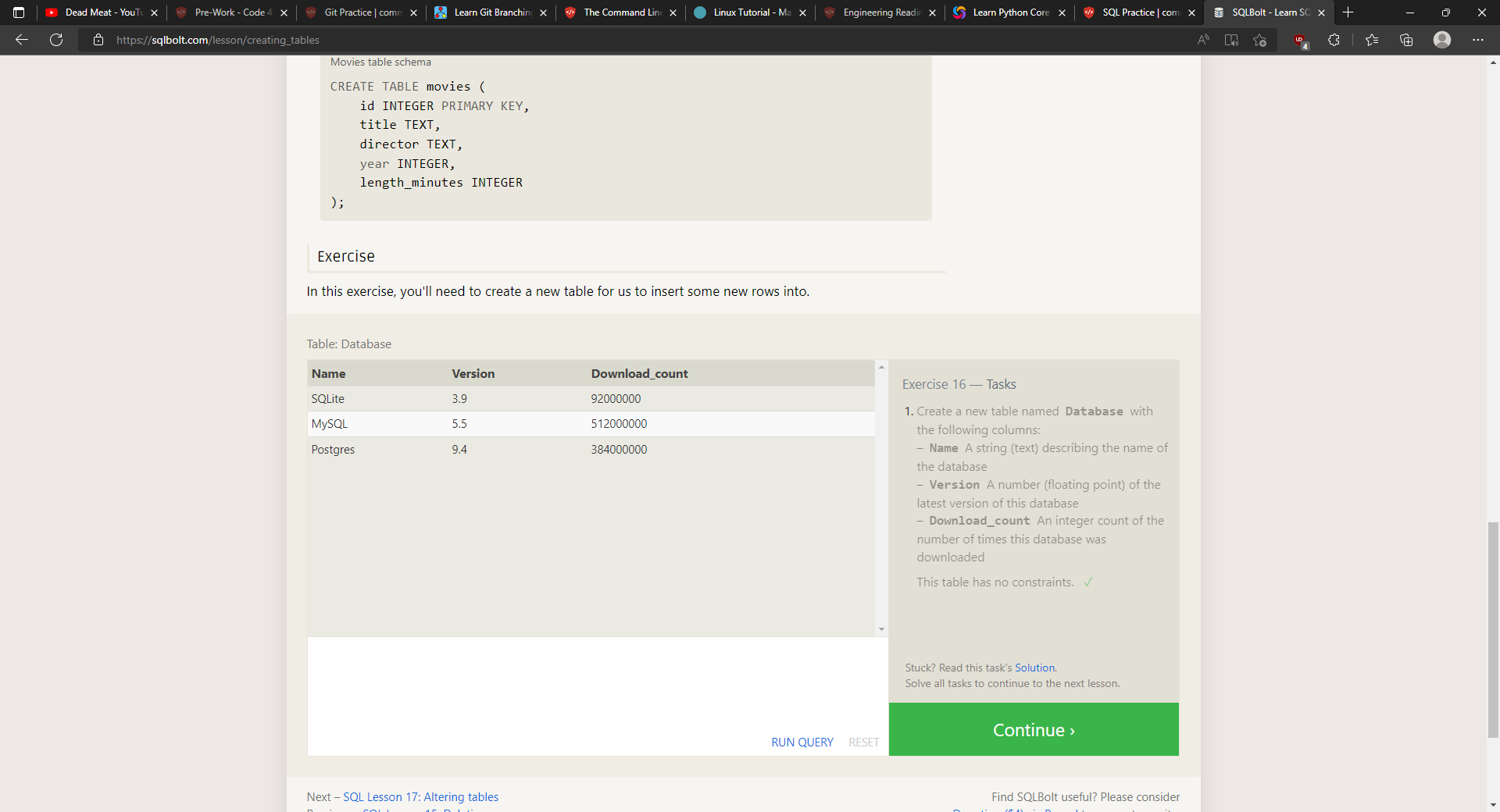Open the Collections panel
1500x812 pixels.
pos(1406,40)
